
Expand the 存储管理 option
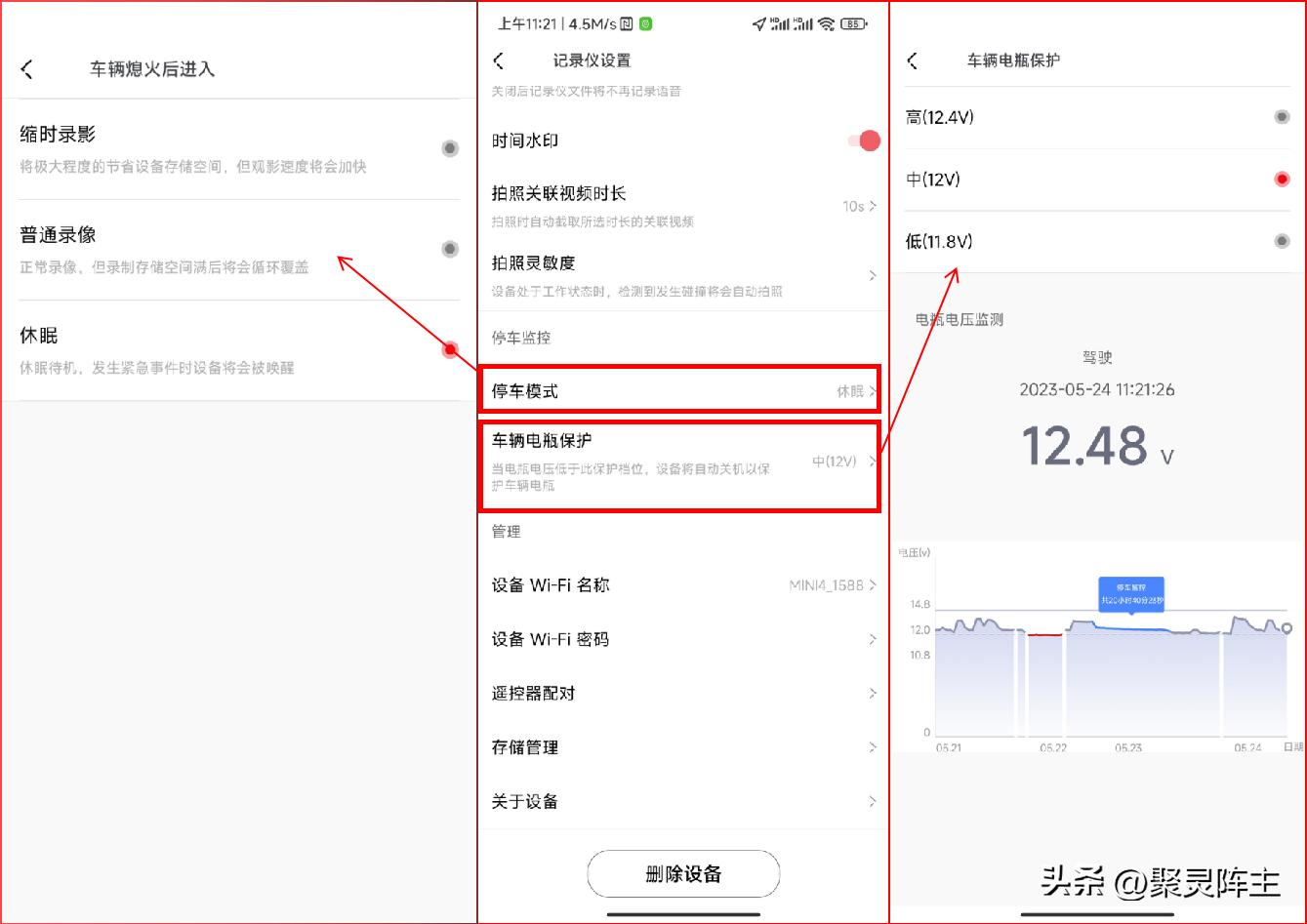(x=680, y=747)
